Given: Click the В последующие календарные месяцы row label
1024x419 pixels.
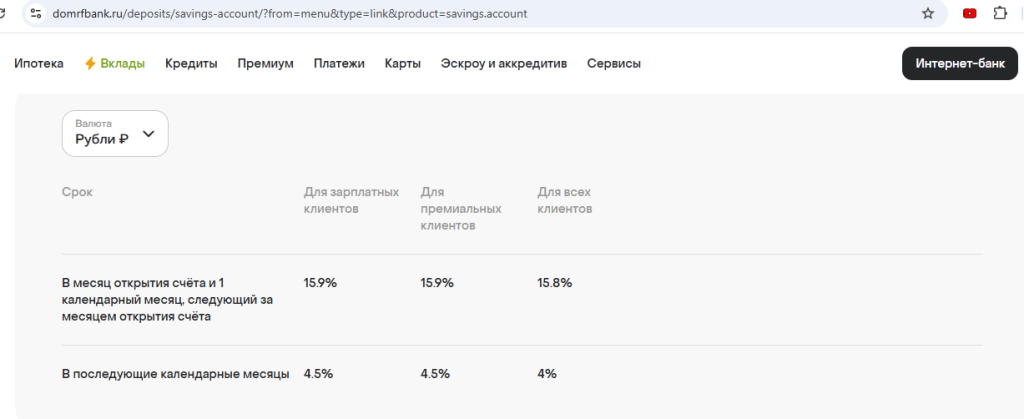Looking at the screenshot, I should coord(175,374).
